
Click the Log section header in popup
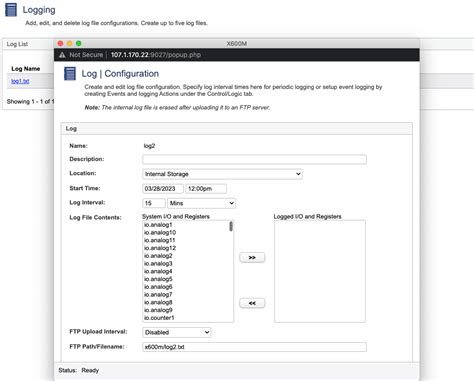click(x=237, y=129)
